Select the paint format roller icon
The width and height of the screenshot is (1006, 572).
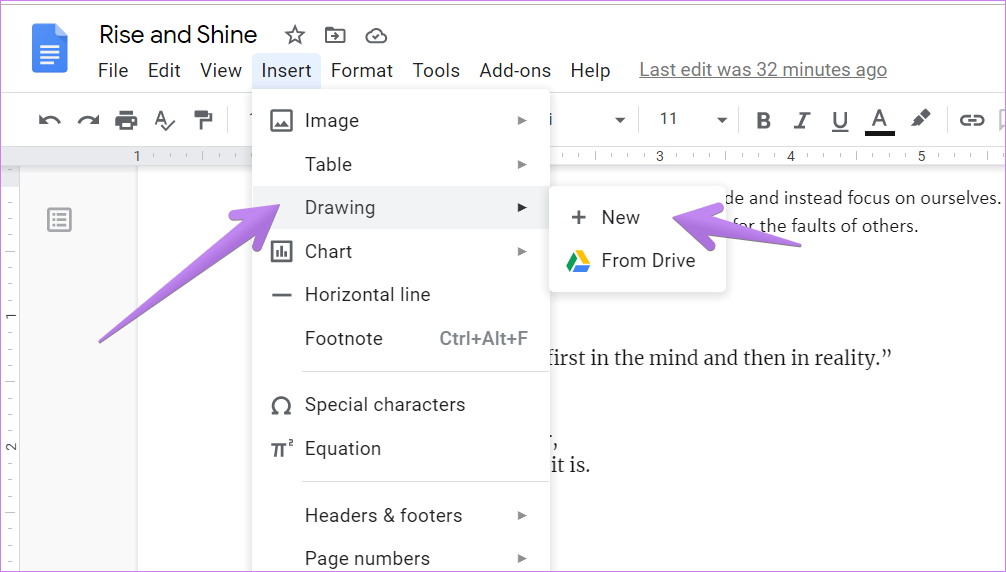pos(203,121)
